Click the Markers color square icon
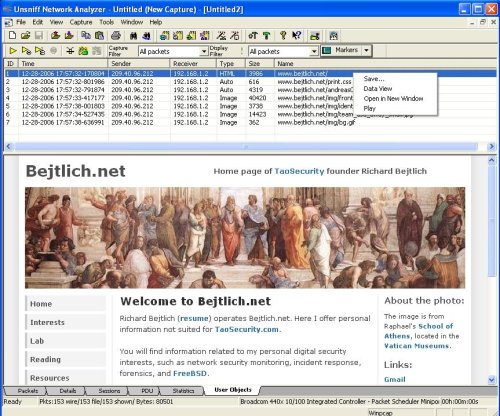Viewport: 500px width, 416px height. click(x=327, y=50)
